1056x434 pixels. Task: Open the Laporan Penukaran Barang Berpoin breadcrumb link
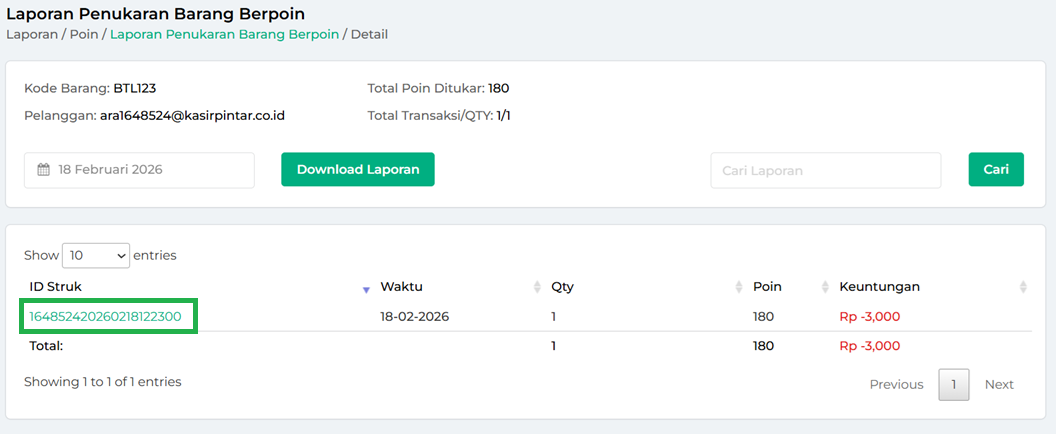[224, 34]
